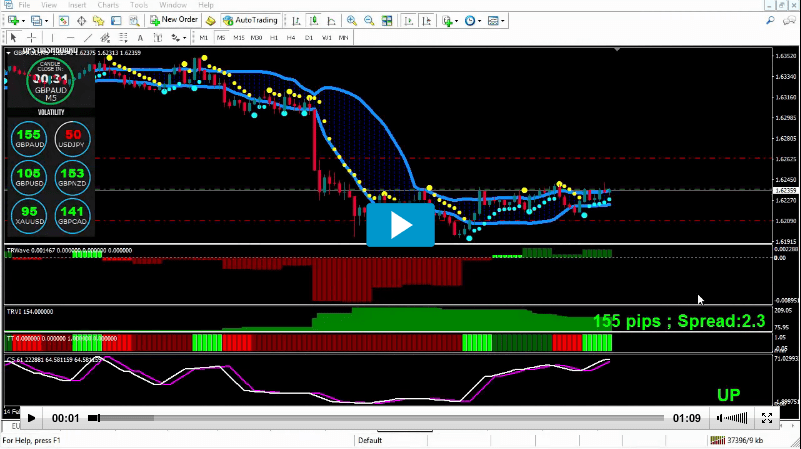Open the MetaEditor yellow book icon

[x=210, y=20]
